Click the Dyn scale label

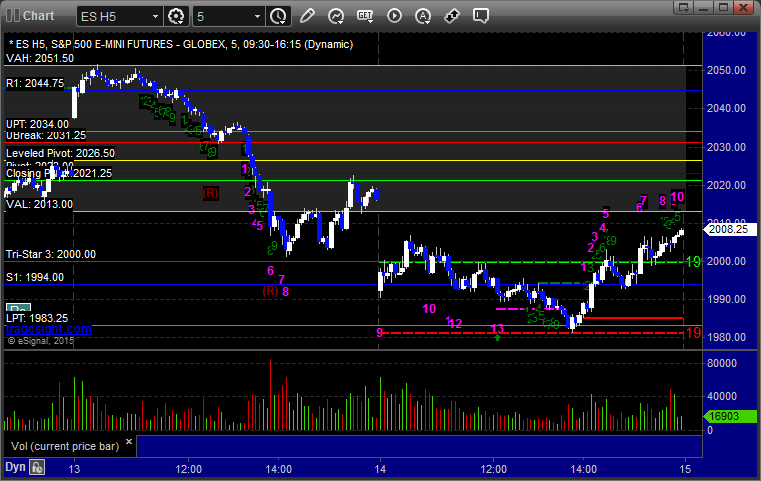[15, 467]
